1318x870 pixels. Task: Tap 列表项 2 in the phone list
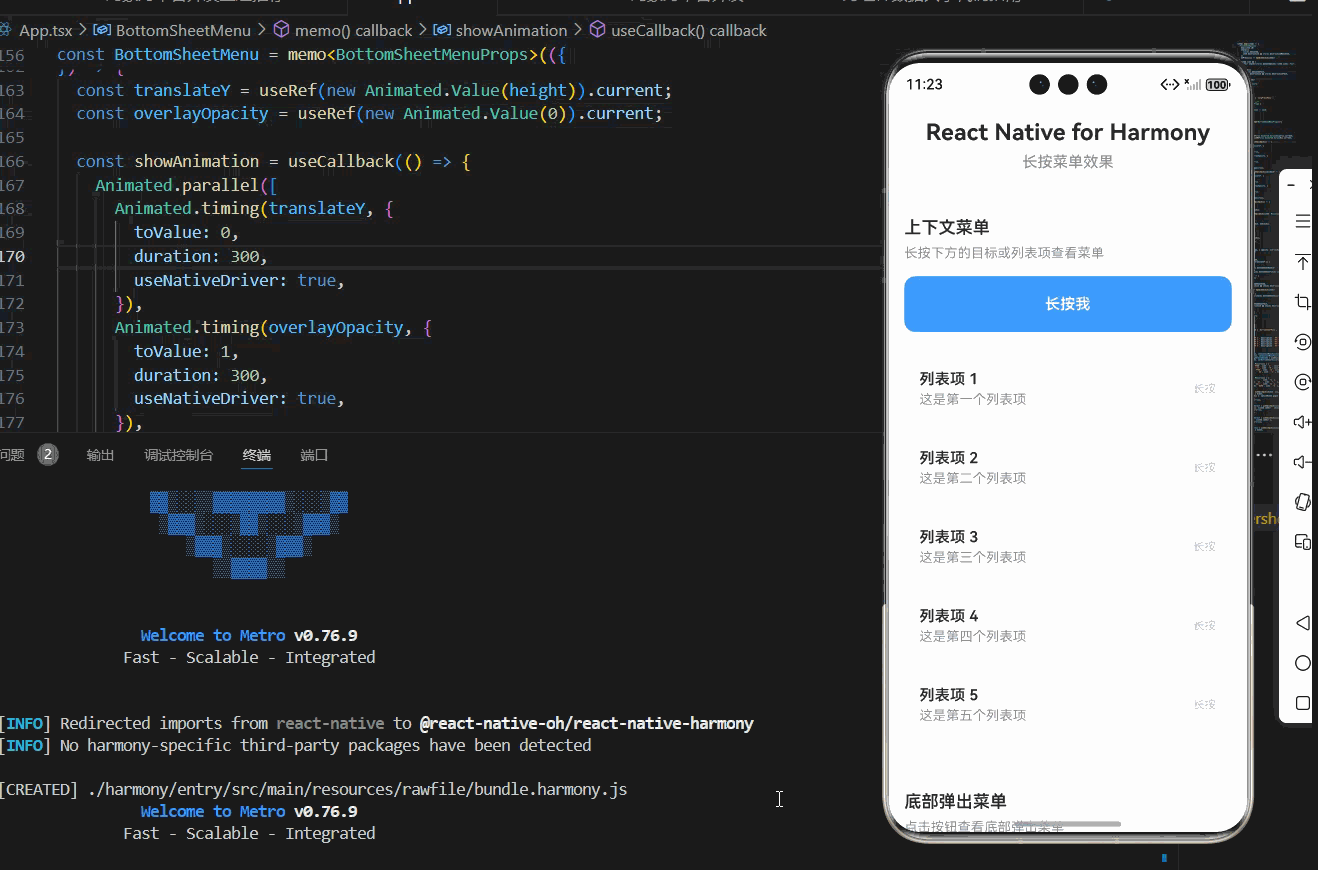(1067, 467)
